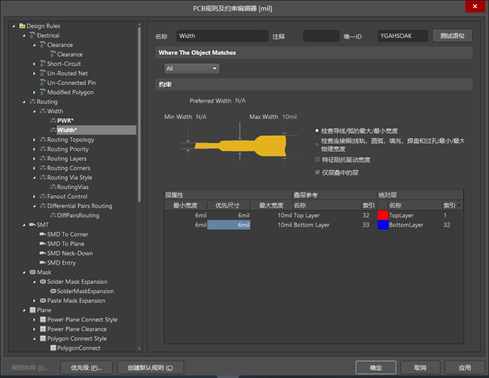Click the unique ID field YGAHSOAK
Image resolution: width=489 pixels, height=378 pixels.
[402, 36]
